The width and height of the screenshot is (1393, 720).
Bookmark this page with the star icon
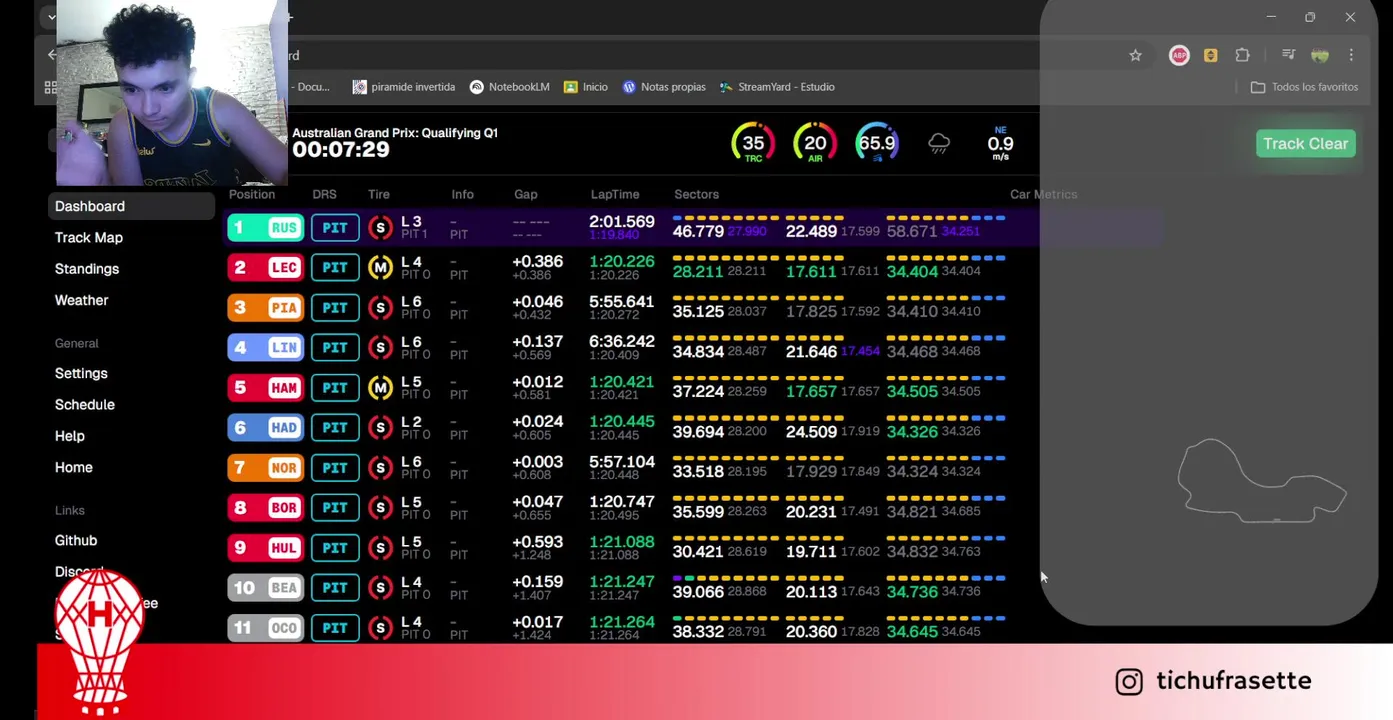[1135, 55]
